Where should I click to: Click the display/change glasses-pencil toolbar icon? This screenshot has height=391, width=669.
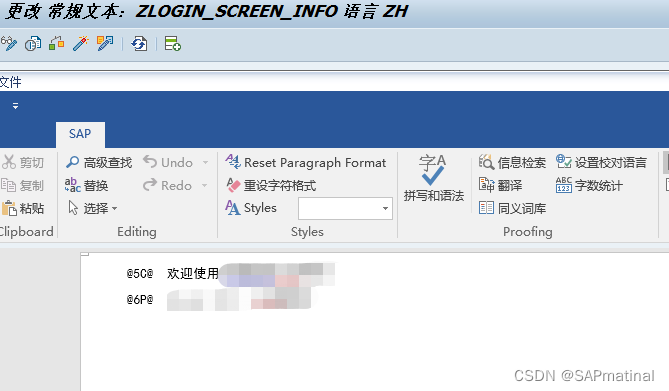(x=9, y=43)
